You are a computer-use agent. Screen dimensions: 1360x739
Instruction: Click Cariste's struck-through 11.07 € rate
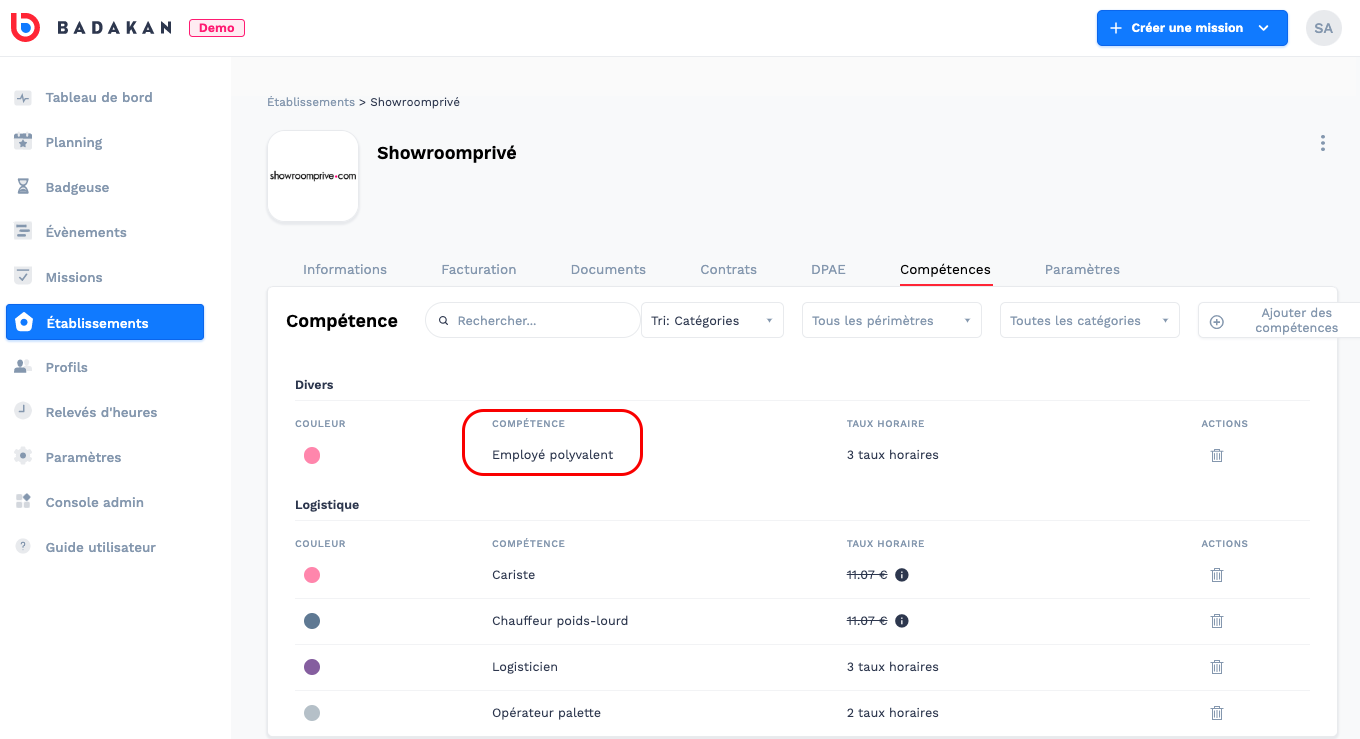867,575
